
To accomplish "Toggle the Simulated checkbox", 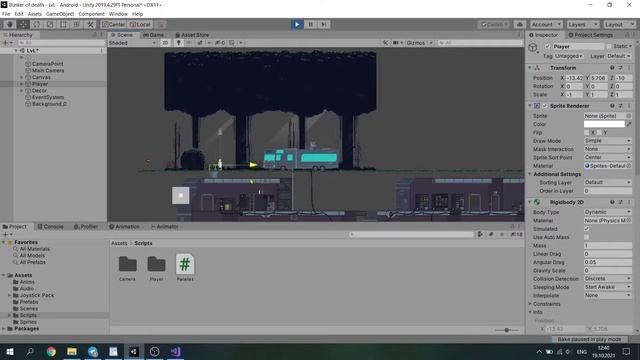I will (587, 229).
